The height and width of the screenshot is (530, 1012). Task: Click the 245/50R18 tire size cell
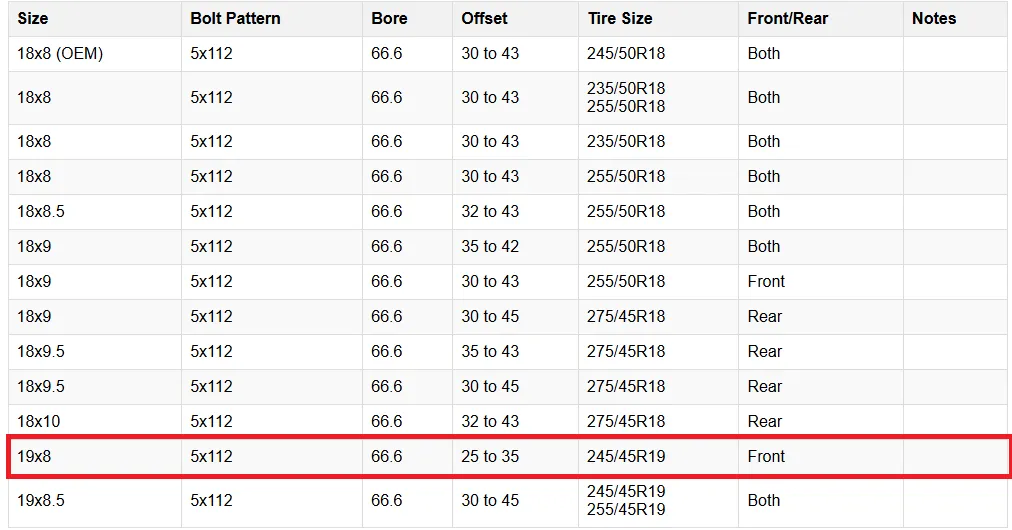626,54
